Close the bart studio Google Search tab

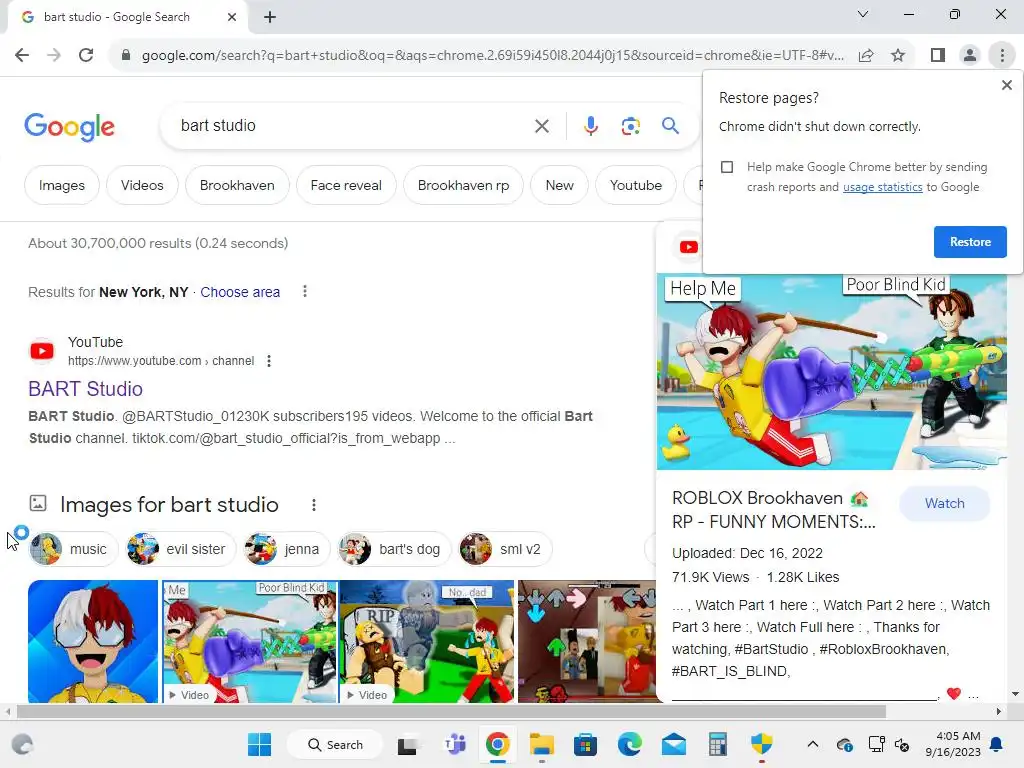[x=232, y=17]
